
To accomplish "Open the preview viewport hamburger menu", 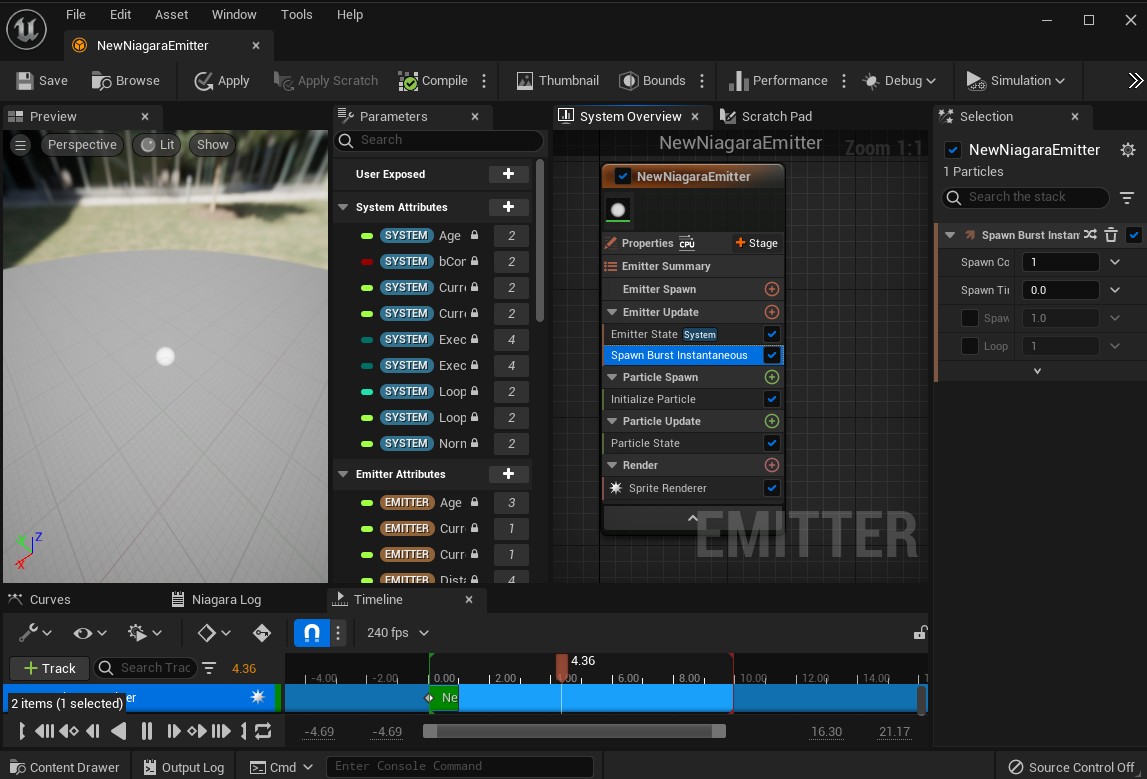I will (20, 145).
